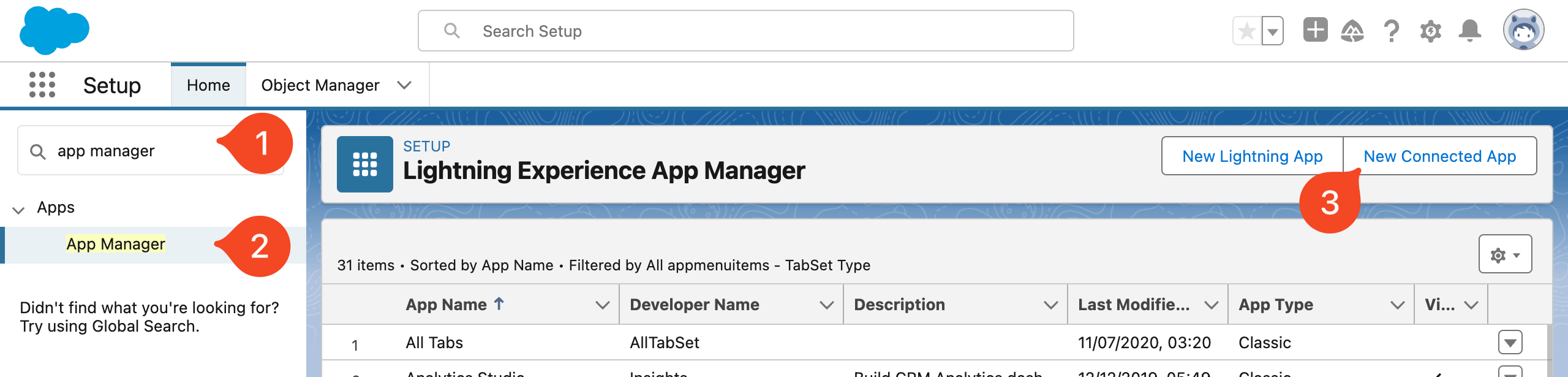Click the Trailhead guidance icon
The height and width of the screenshot is (377, 1568).
(1352, 31)
